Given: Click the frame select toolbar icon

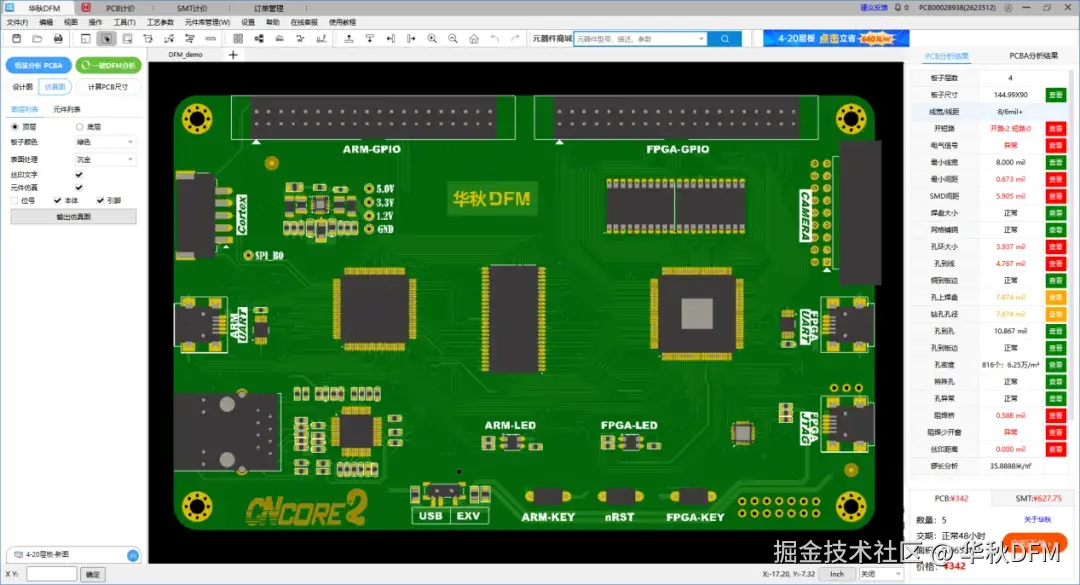Looking at the screenshot, I should 127,39.
